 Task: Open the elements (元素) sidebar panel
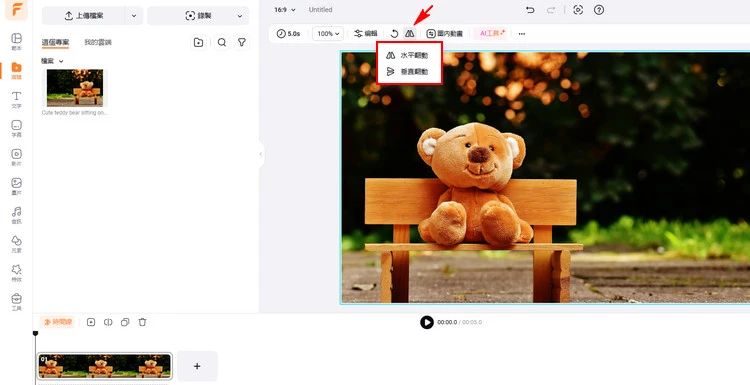tap(16, 244)
